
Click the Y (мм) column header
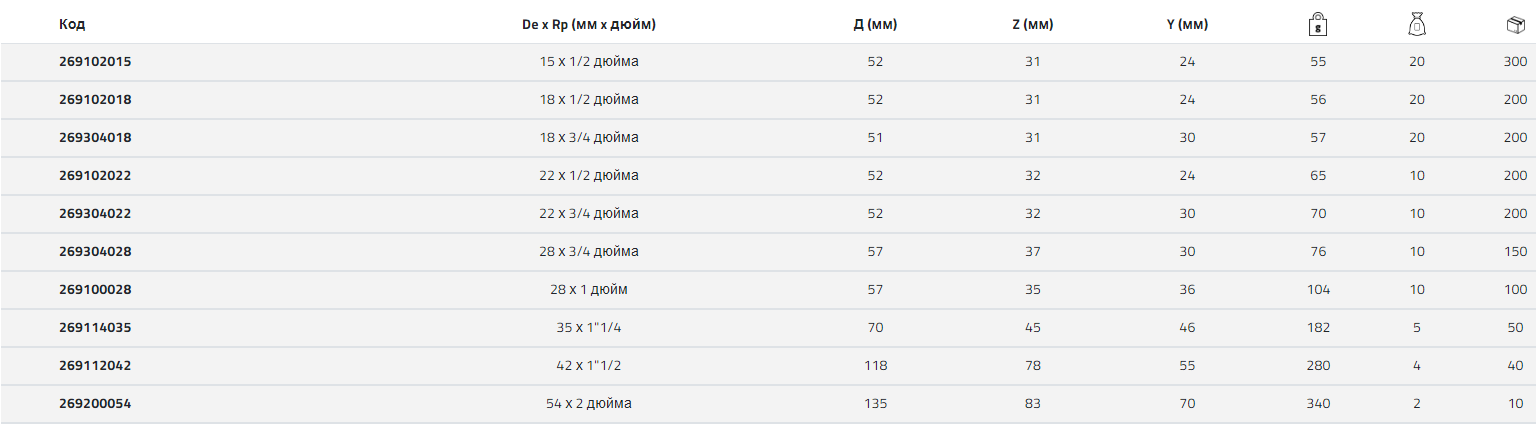1187,25
